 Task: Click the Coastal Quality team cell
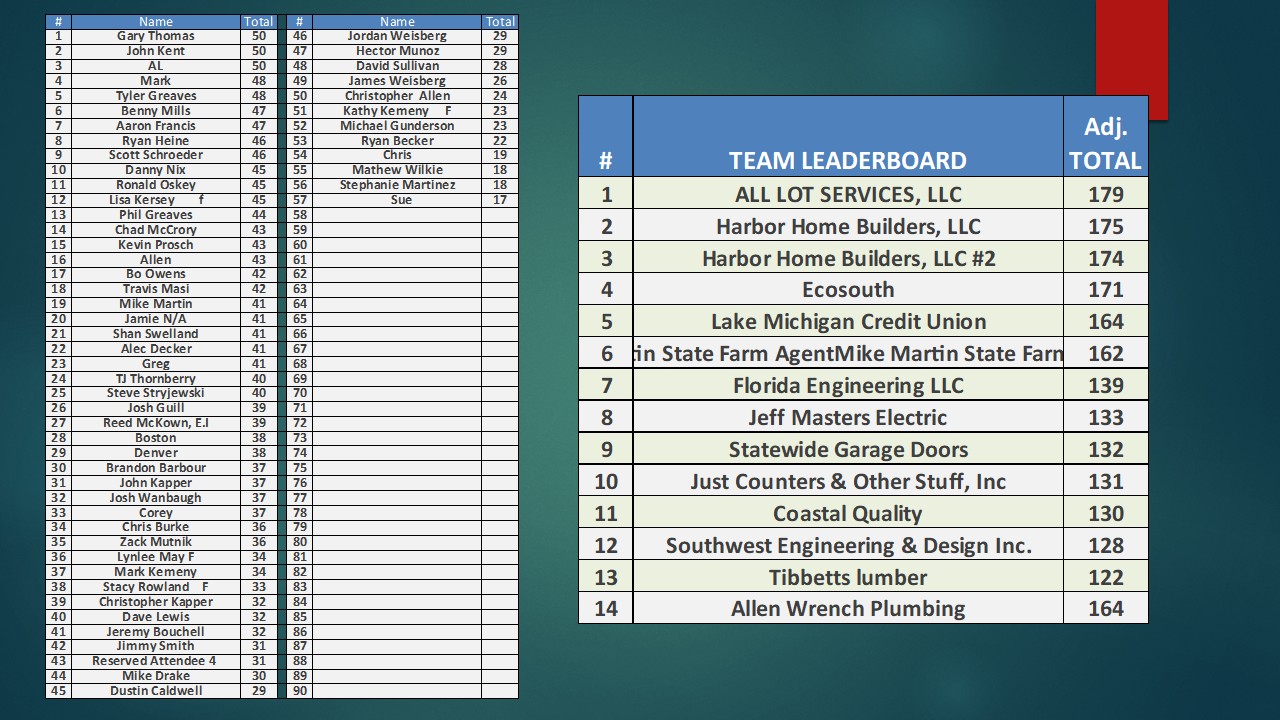847,514
